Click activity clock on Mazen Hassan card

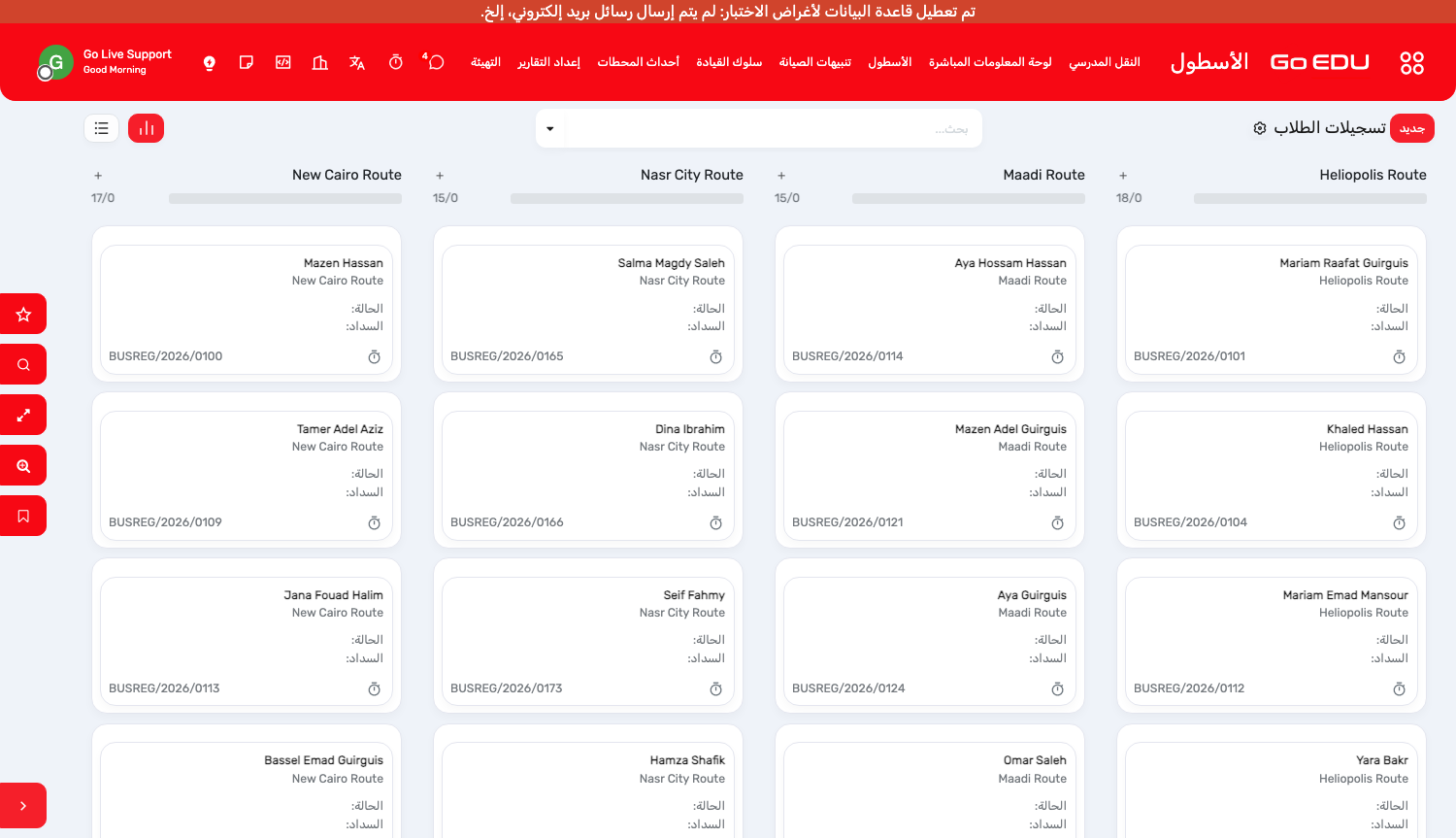point(375,357)
